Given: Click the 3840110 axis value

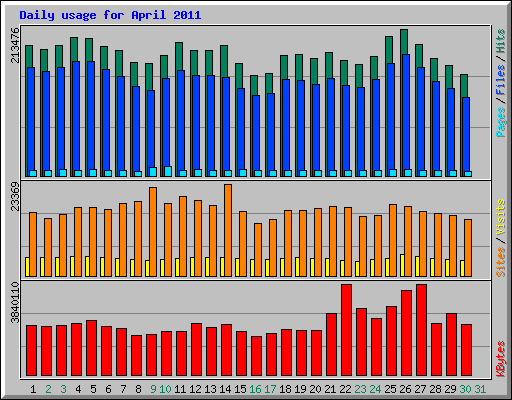Looking at the screenshot, I should tap(15, 303).
